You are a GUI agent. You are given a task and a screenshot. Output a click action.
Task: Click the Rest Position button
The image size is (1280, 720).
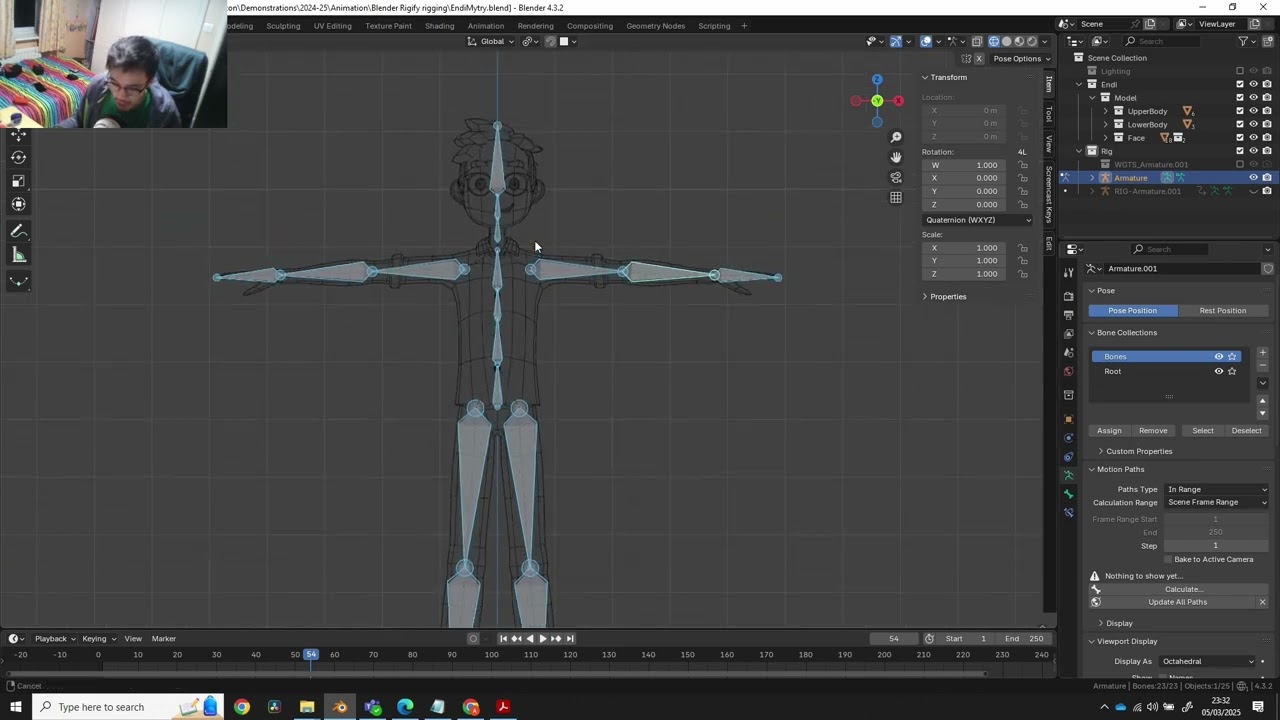click(1223, 311)
